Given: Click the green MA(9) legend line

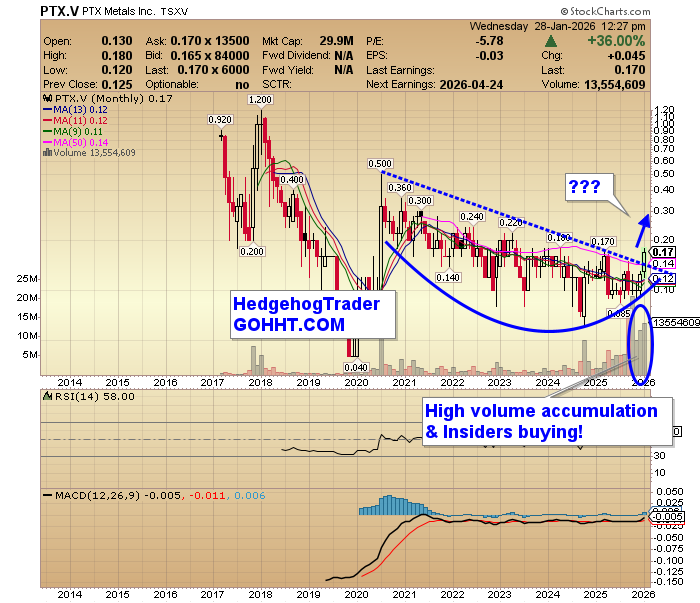Looking at the screenshot, I should click(48, 132).
